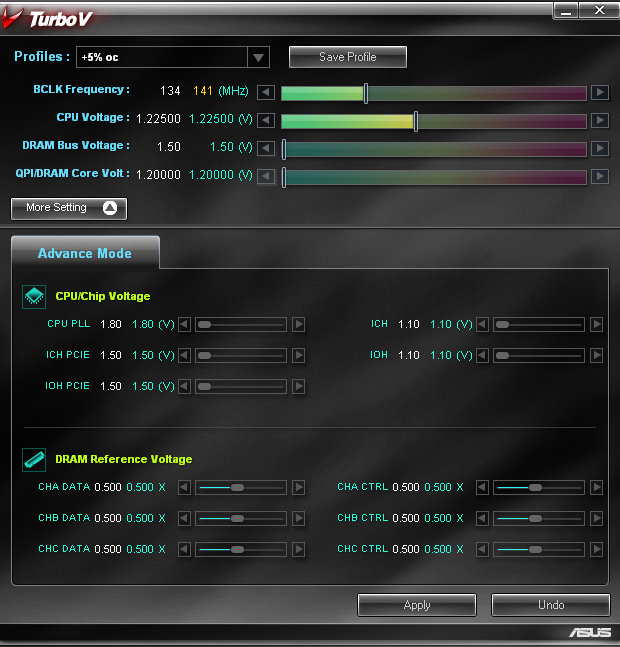
Task: Click the CHB DATA decrease arrow
Action: [184, 518]
